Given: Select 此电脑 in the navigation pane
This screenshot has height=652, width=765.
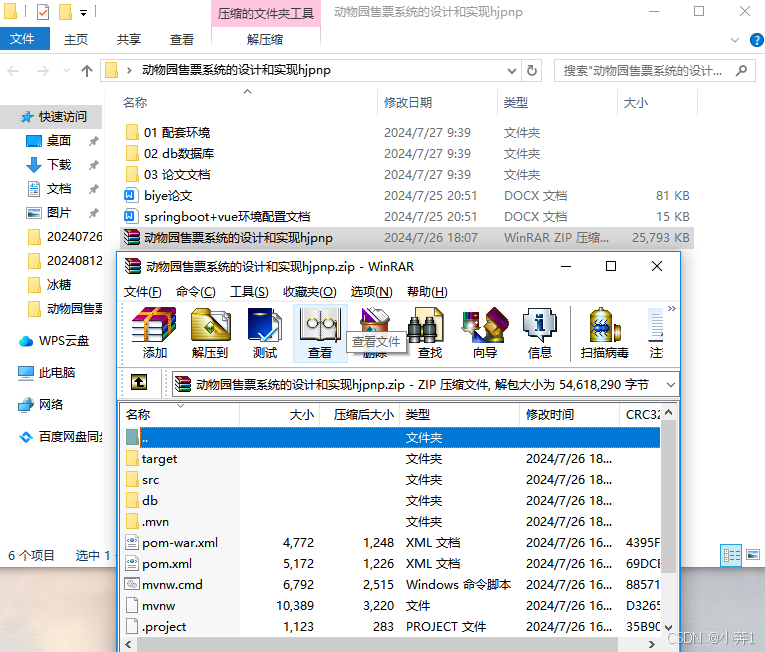Looking at the screenshot, I should click(x=47, y=373).
